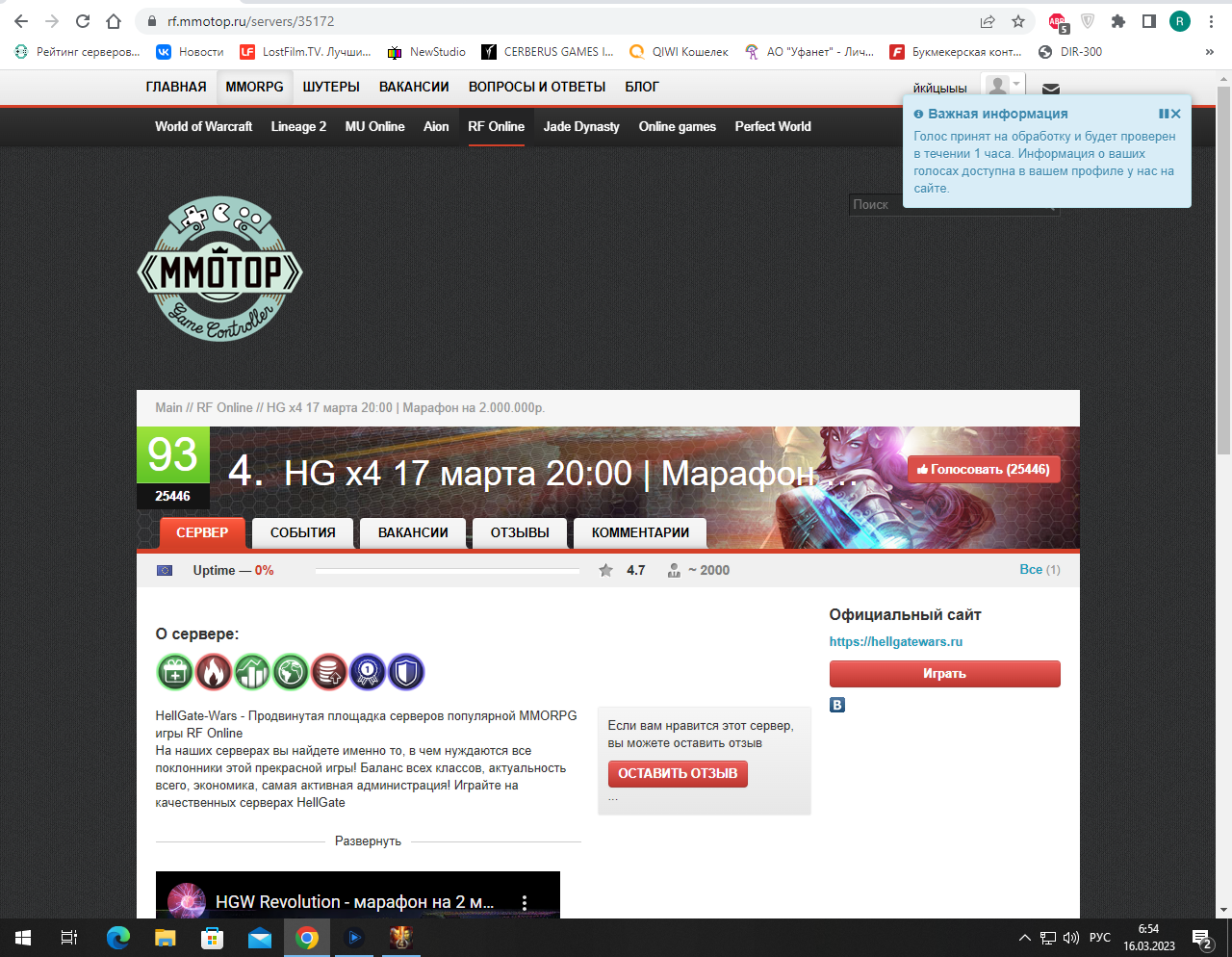The width and height of the screenshot is (1232, 957).
Task: Click the green globe badge icon
Action: pos(291,672)
